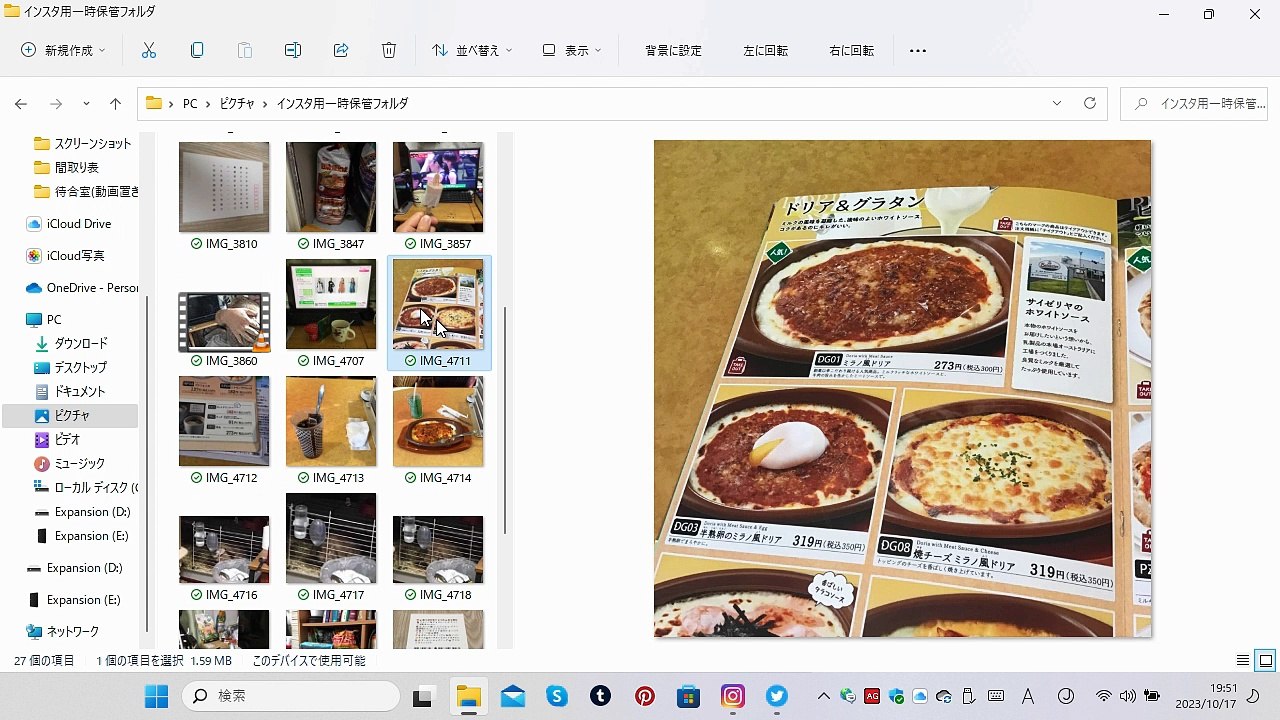Select IMG_4713 thumbnail
This screenshot has height=720, width=1280.
click(x=331, y=421)
